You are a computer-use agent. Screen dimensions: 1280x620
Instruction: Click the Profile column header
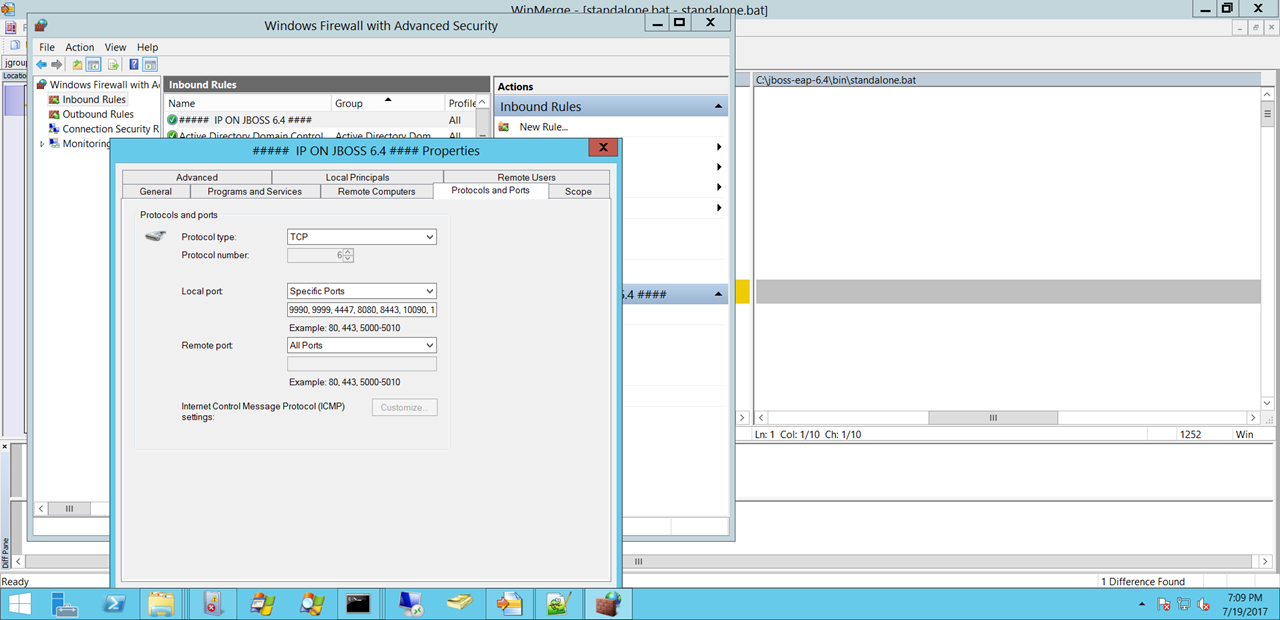[461, 103]
